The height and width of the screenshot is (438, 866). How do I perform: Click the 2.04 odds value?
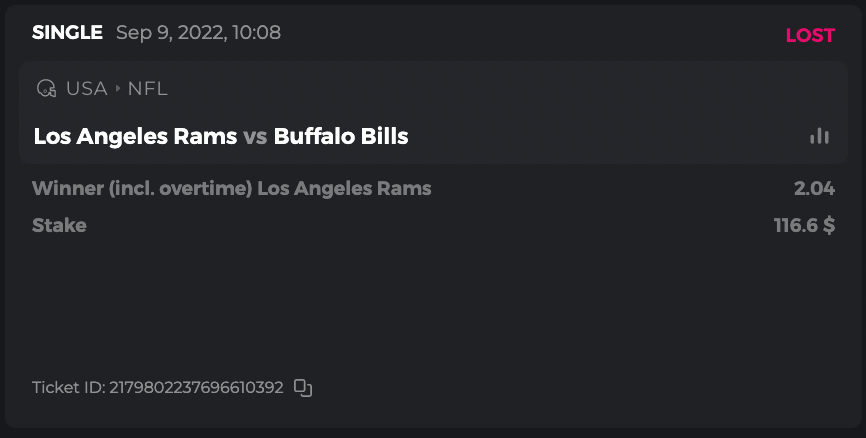pos(814,188)
